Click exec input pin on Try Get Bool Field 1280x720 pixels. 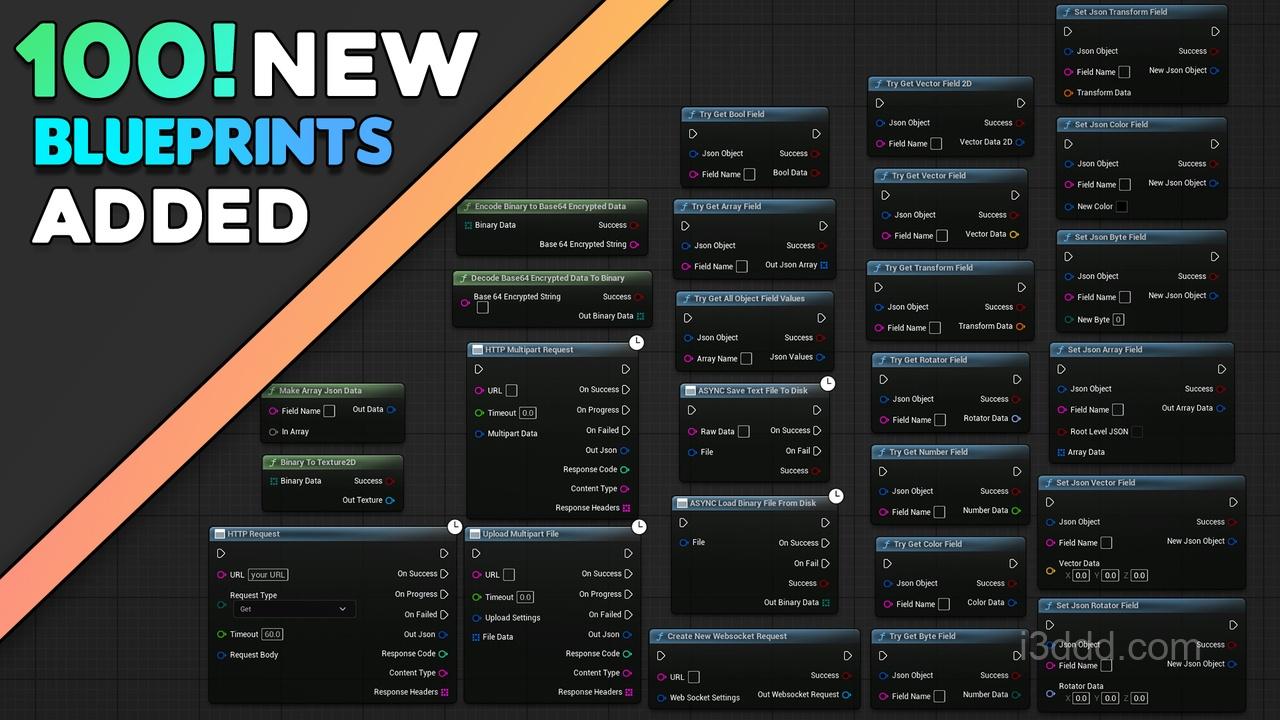click(x=693, y=134)
